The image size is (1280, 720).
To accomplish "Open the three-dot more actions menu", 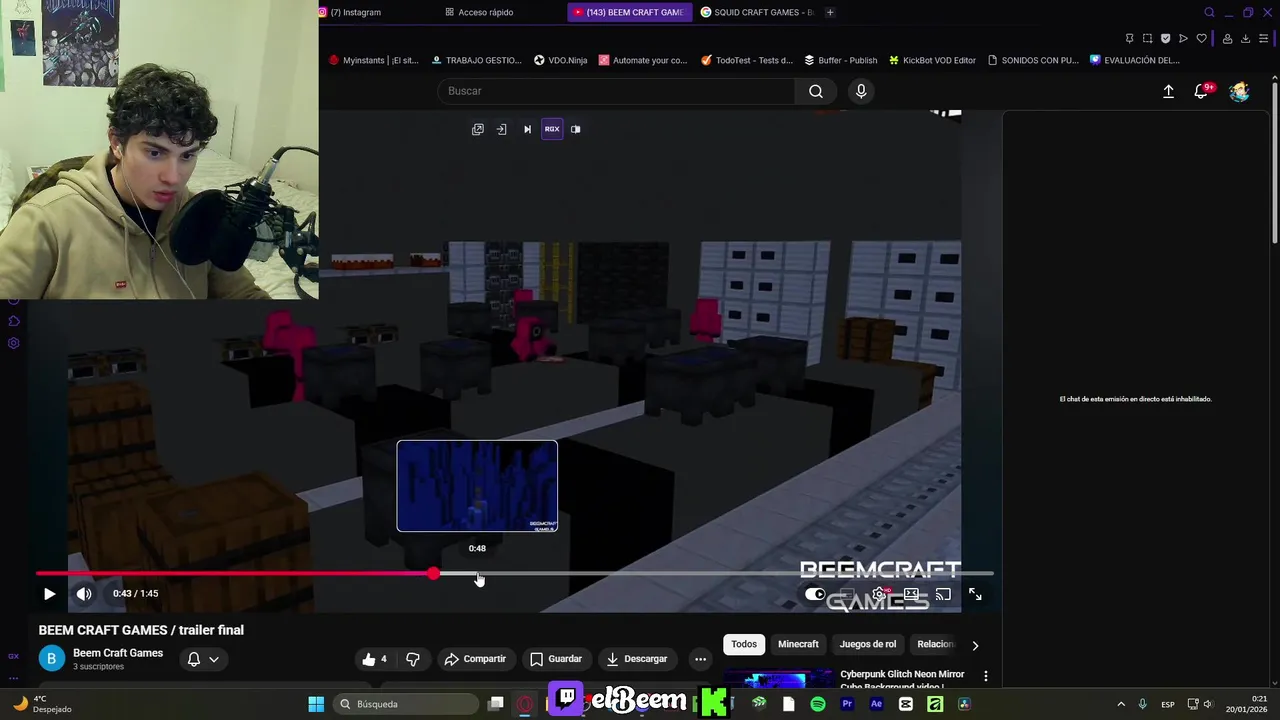I will [x=700, y=659].
